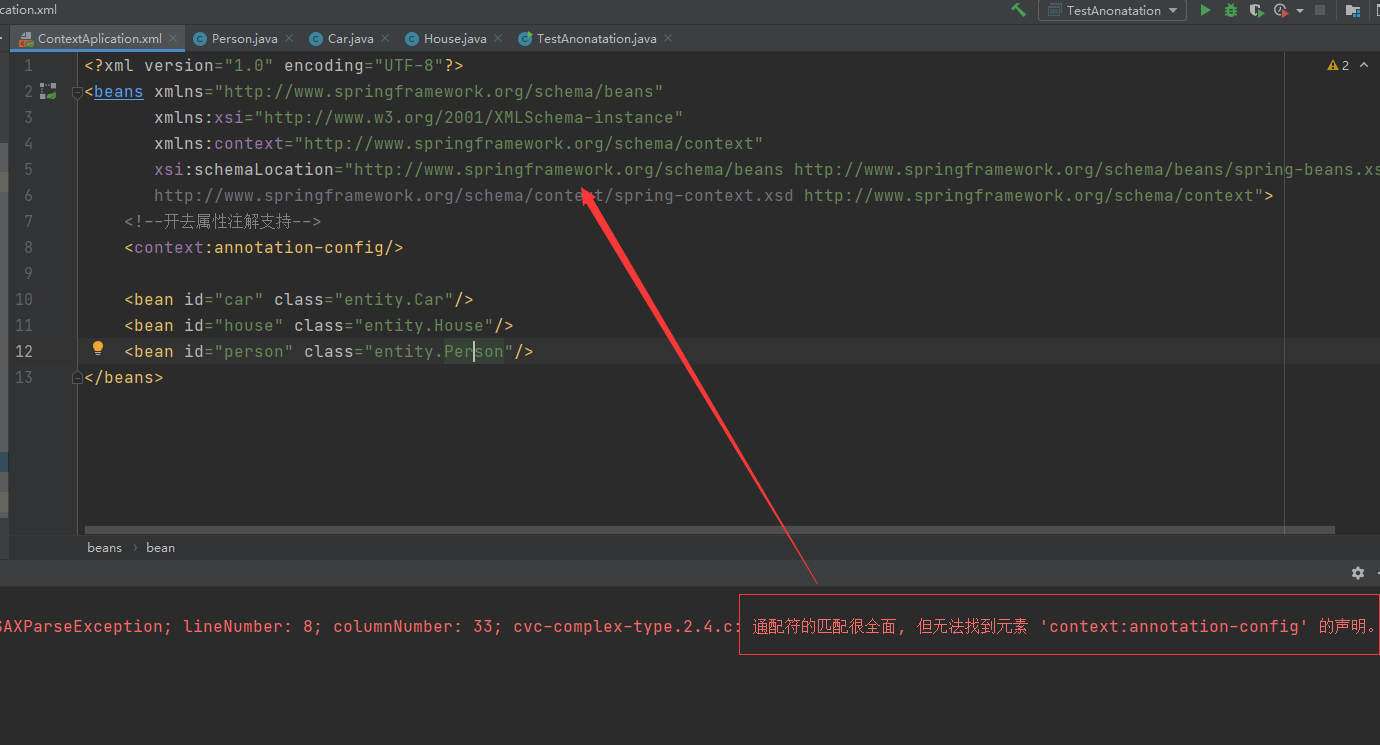
Task: Run with coverage shield icon
Action: [1256, 10]
